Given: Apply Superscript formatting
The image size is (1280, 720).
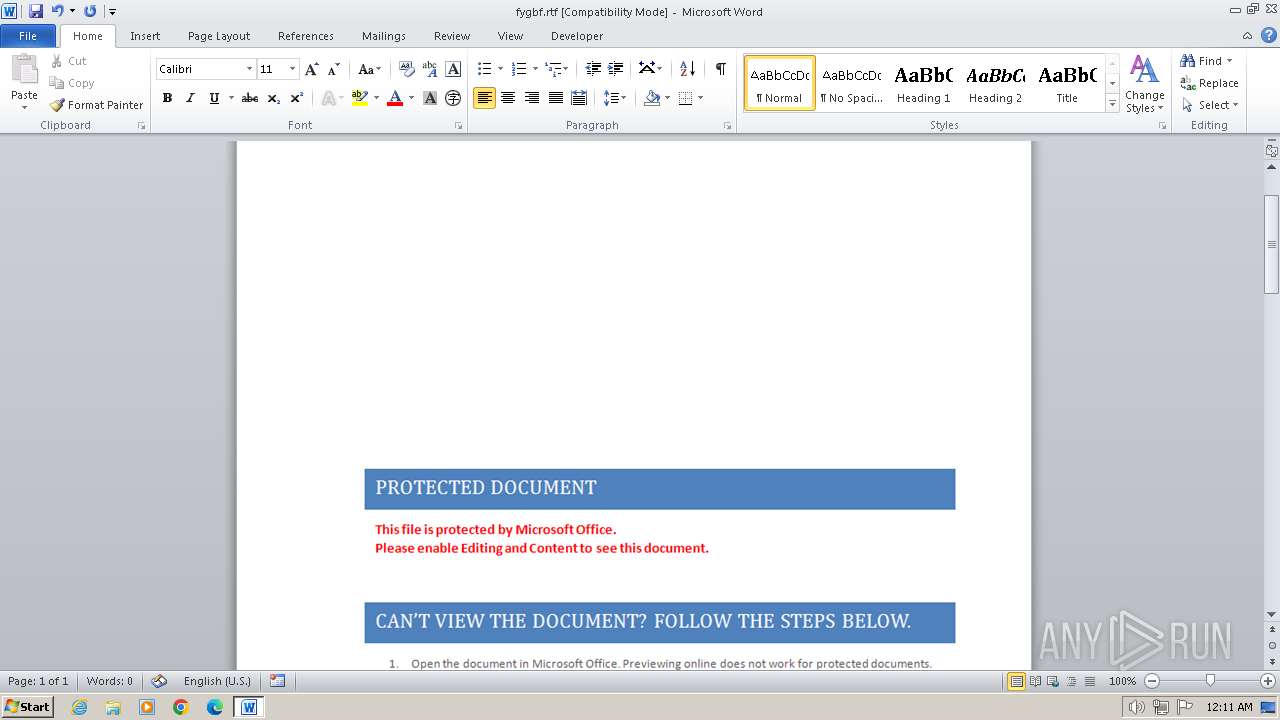Looking at the screenshot, I should (x=296, y=98).
